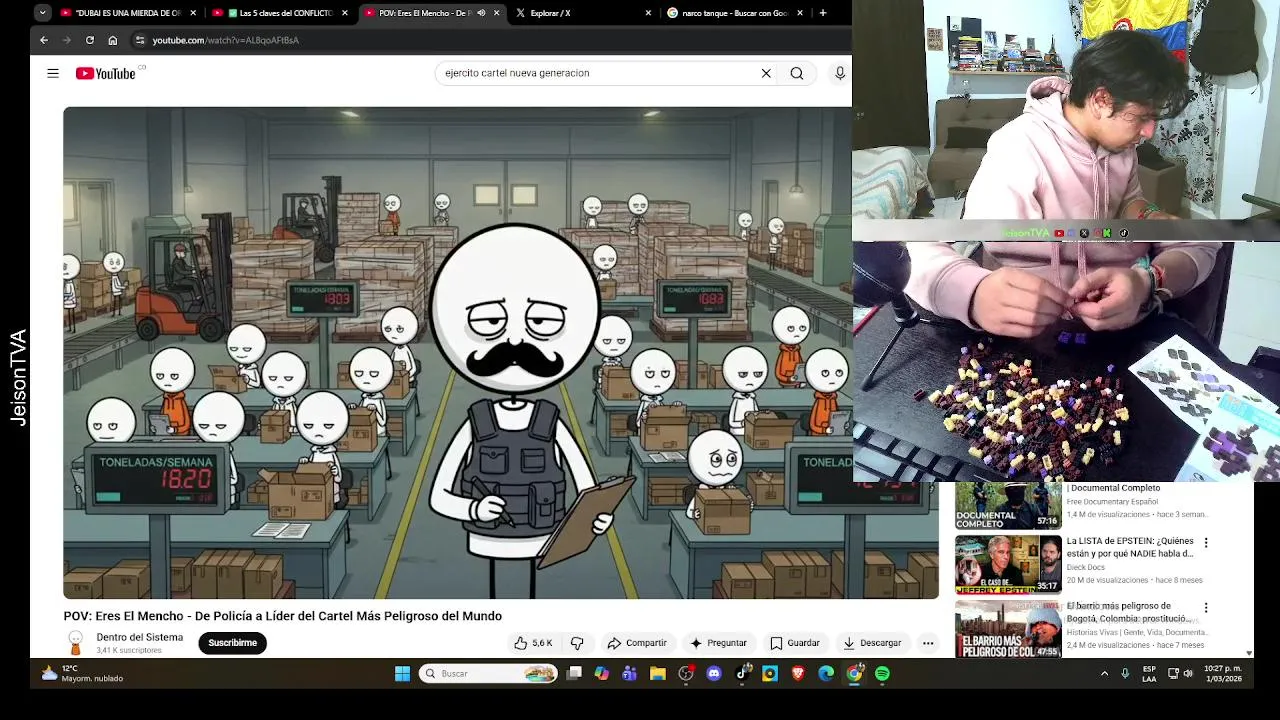Open the tab search dropdown arrow
Viewport: 1280px width, 720px height.
coord(42,13)
